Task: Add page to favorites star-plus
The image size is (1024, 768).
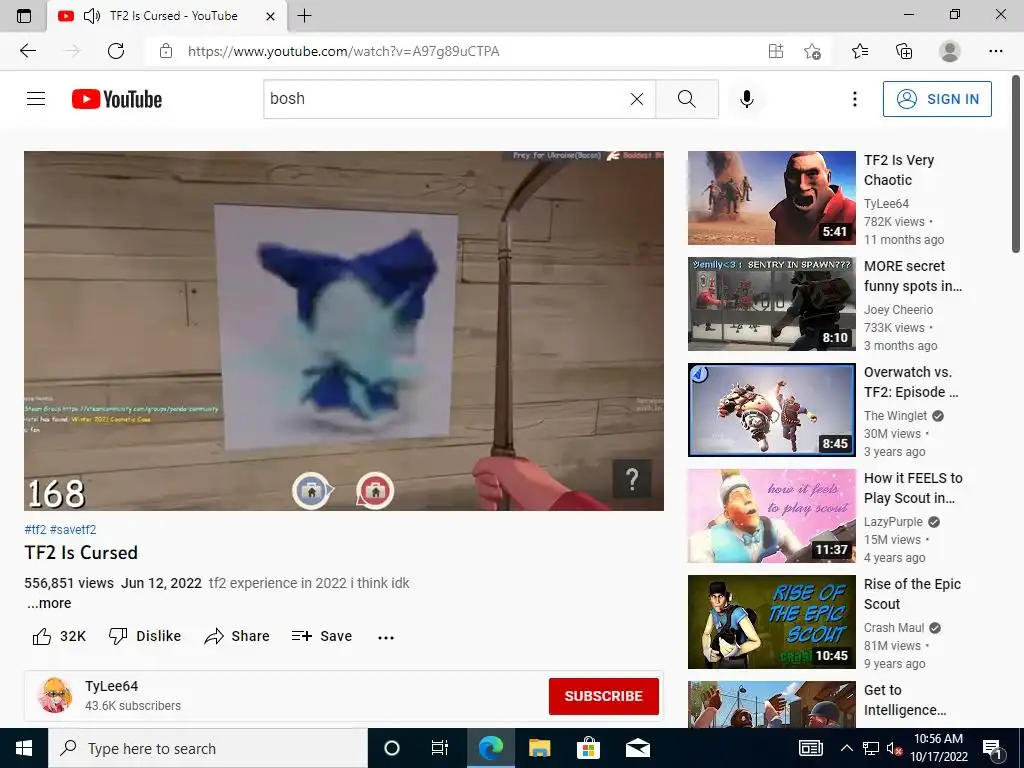Action: (x=812, y=51)
